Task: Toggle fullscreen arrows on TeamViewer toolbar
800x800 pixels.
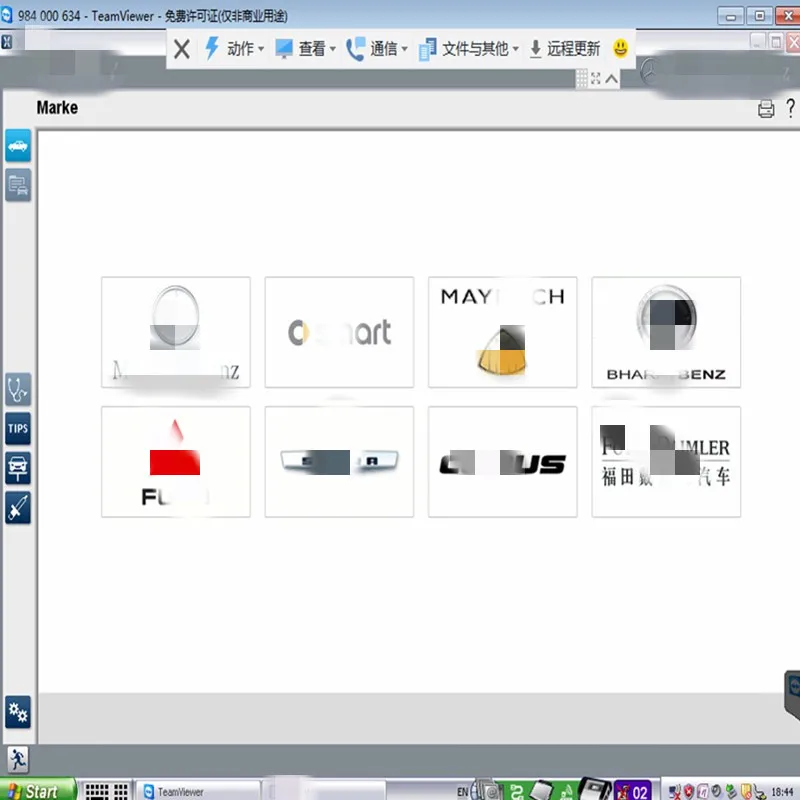Action: (595, 79)
